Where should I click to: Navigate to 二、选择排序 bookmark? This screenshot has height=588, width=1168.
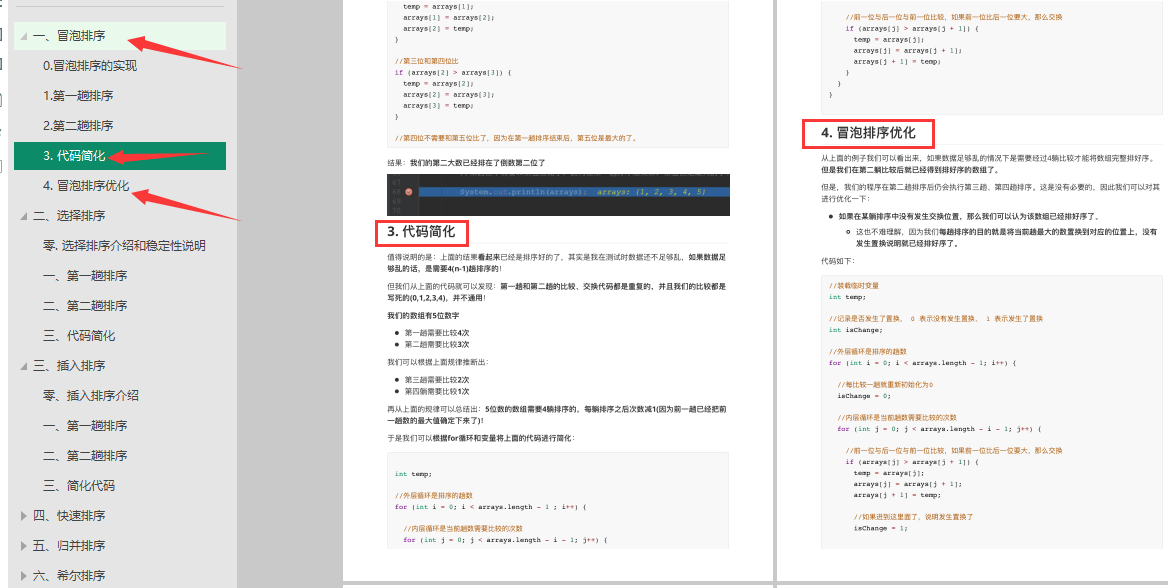69,215
